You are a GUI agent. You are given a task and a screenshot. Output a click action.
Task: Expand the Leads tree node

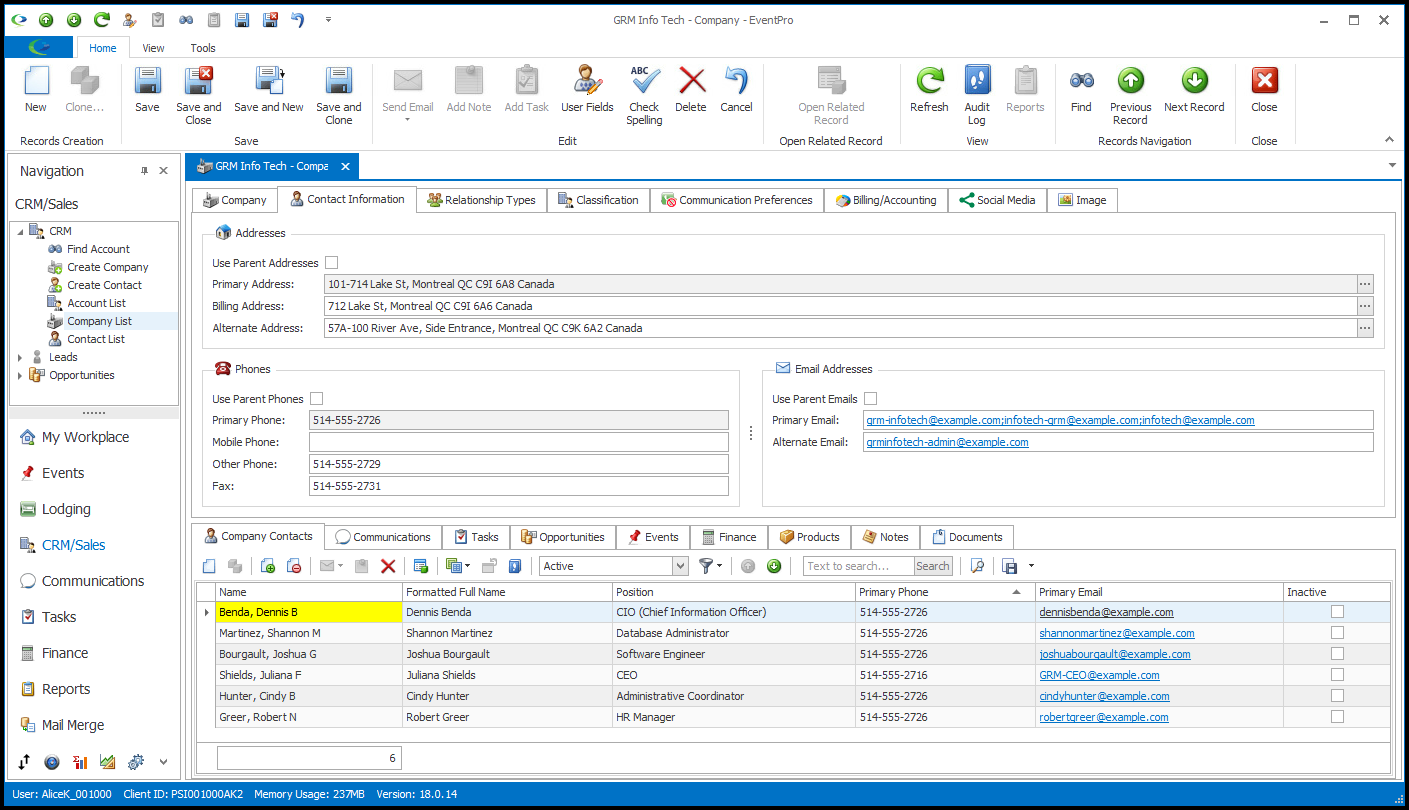point(20,357)
